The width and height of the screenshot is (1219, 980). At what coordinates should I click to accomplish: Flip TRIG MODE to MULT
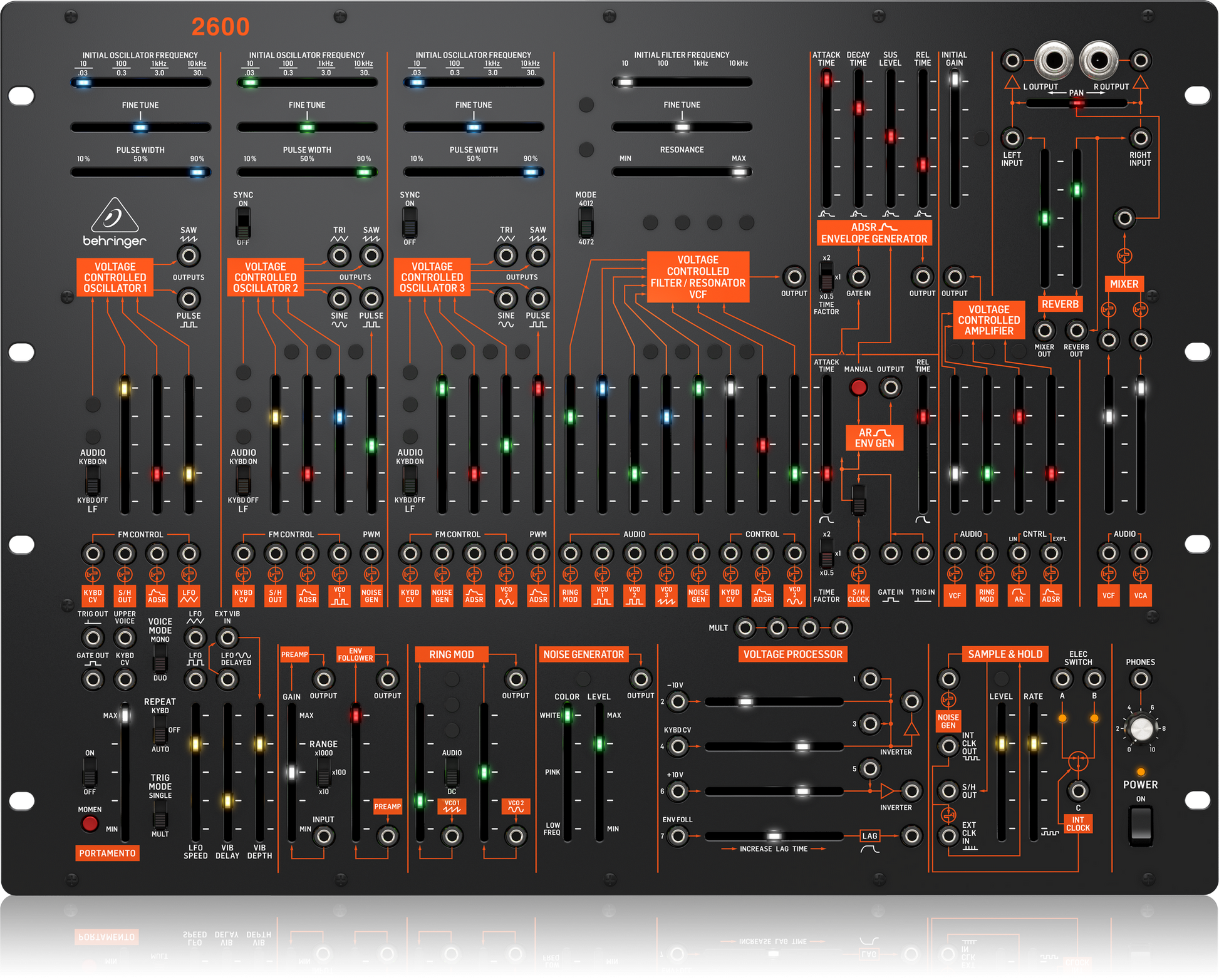pos(160,820)
